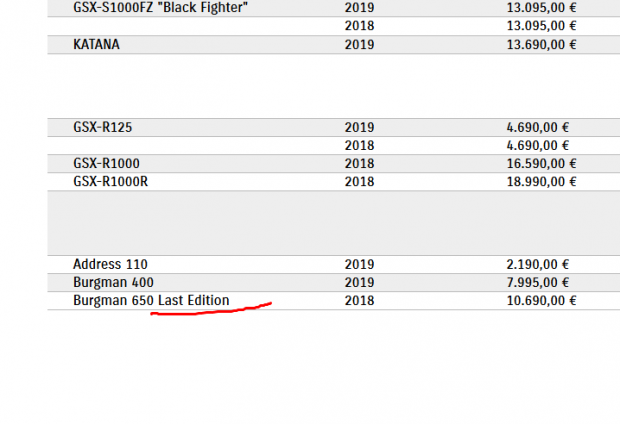Select the year 2019 in the KATANA row

coord(359,45)
